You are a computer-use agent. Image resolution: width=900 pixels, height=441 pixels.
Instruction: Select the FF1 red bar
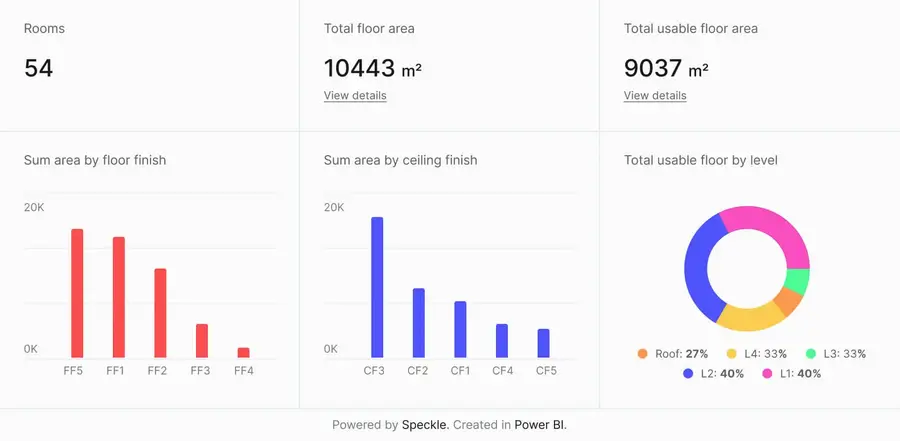118,297
